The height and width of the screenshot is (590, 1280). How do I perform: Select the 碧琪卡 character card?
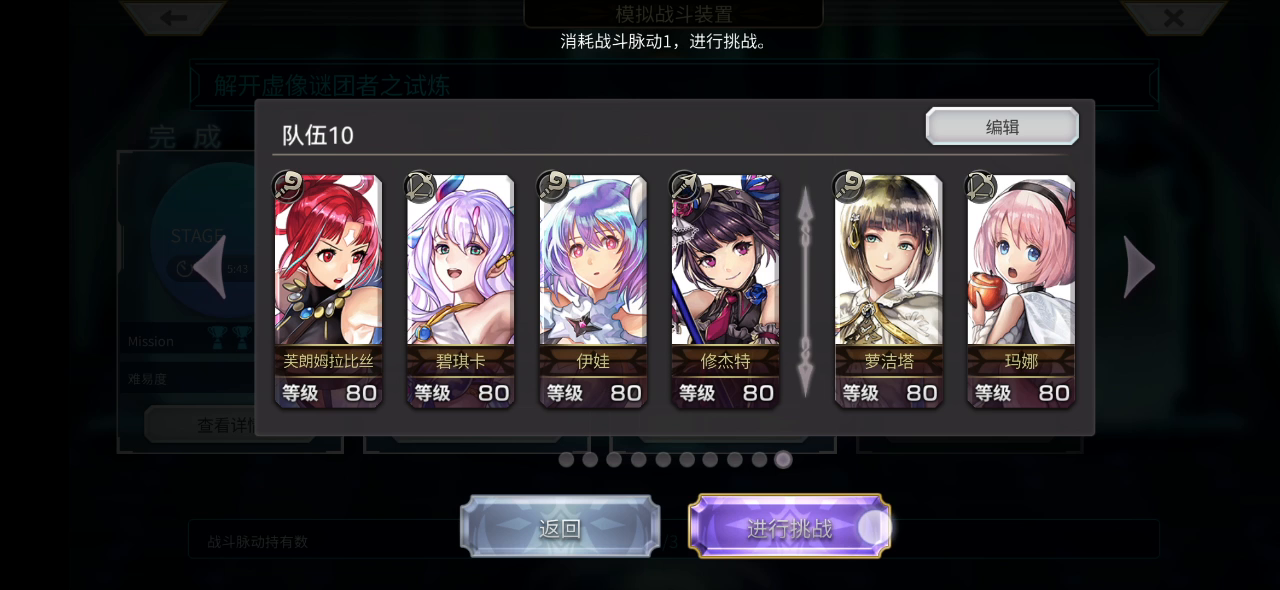[x=460, y=291]
